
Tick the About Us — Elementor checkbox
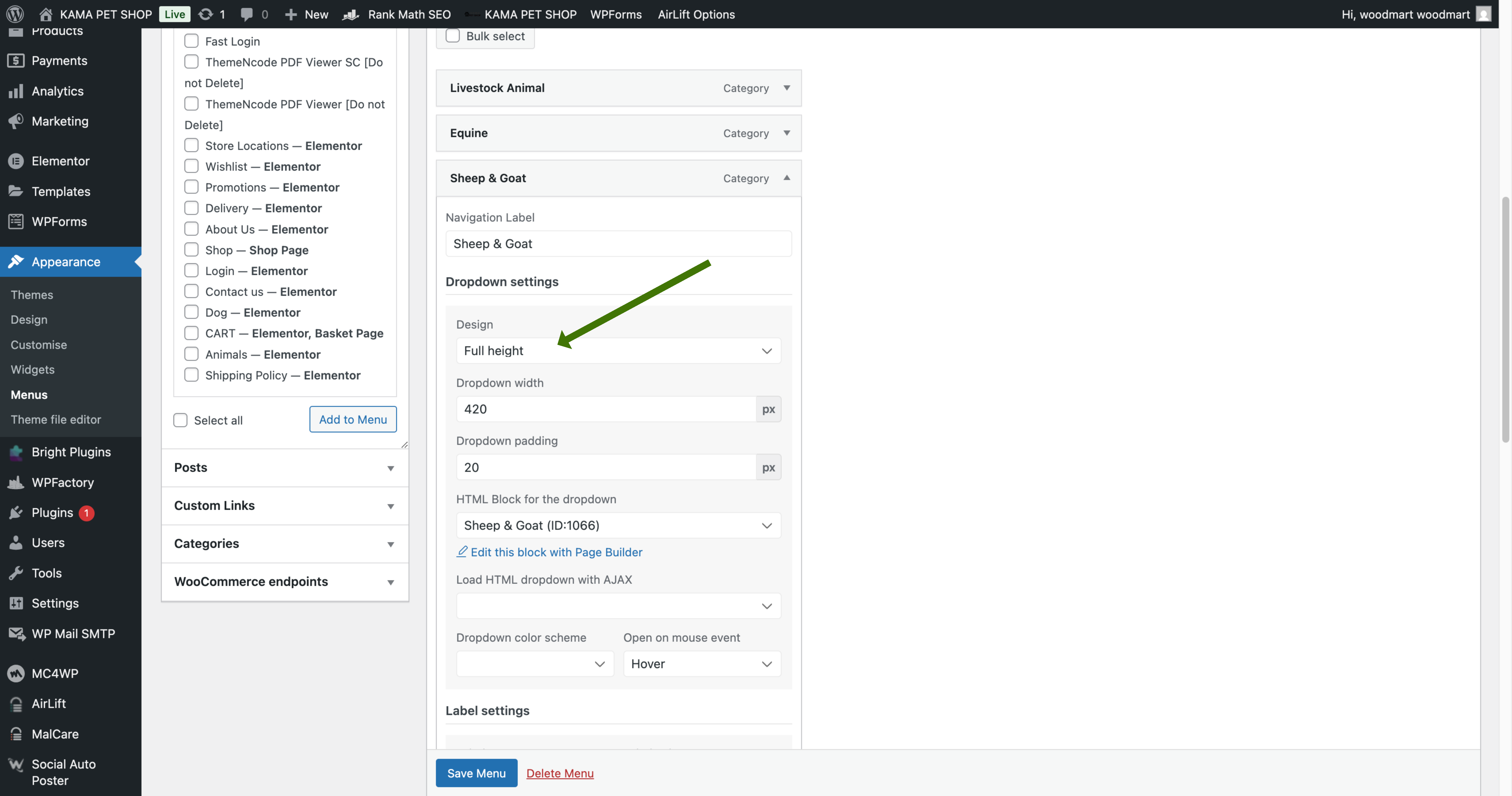191,229
